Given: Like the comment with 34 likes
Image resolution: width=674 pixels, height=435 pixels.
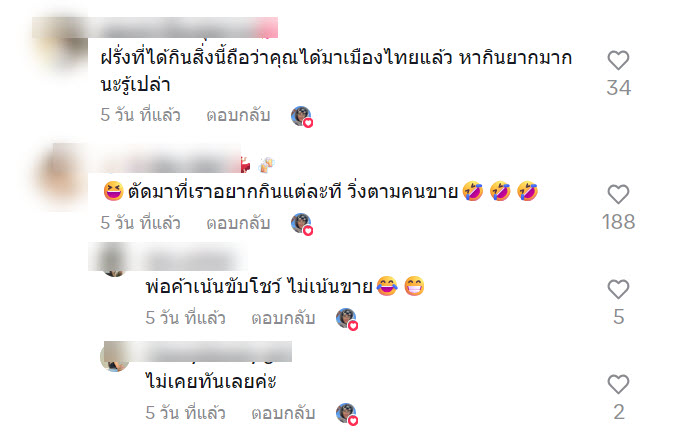Looking at the screenshot, I should (618, 60).
